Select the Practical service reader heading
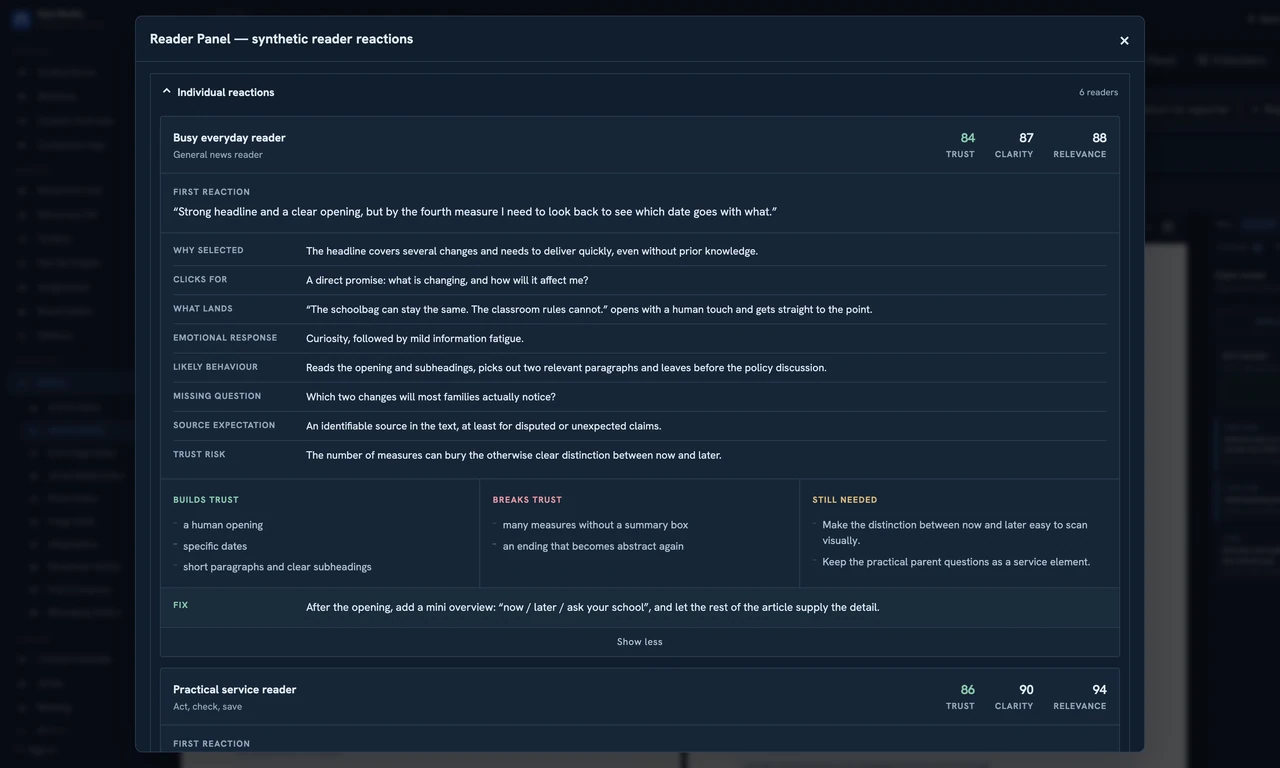1280x768 pixels. (235, 690)
